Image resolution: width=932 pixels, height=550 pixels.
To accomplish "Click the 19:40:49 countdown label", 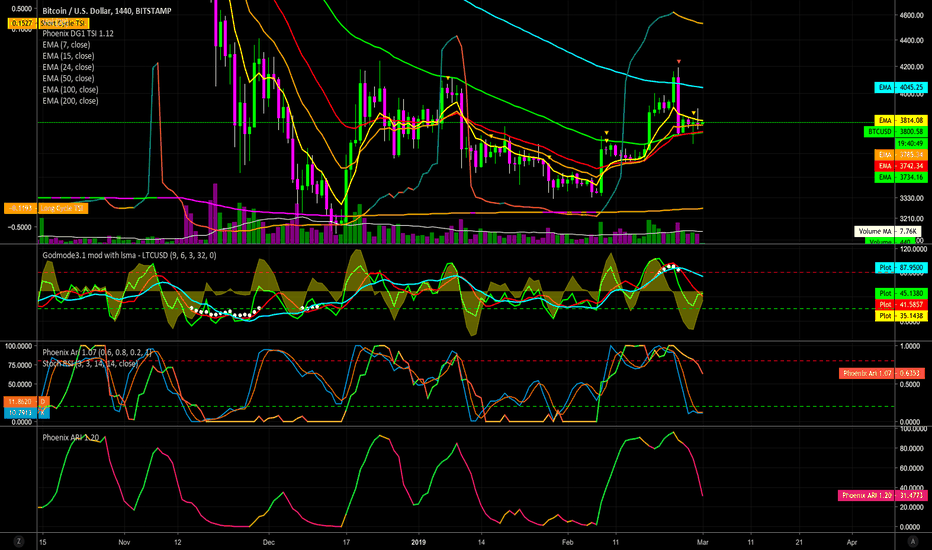I will coord(910,143).
